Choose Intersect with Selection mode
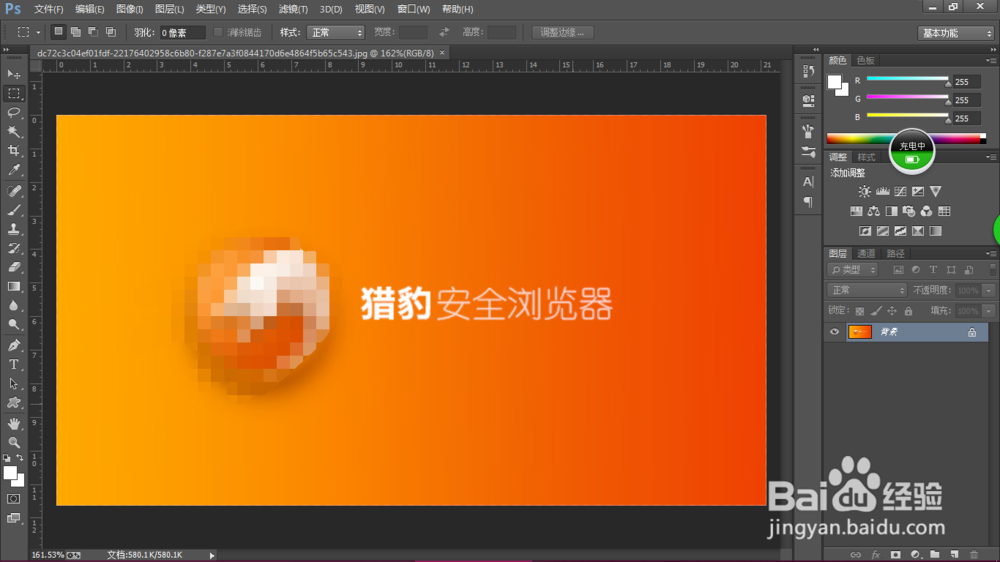This screenshot has width=1000, height=562. [110, 31]
